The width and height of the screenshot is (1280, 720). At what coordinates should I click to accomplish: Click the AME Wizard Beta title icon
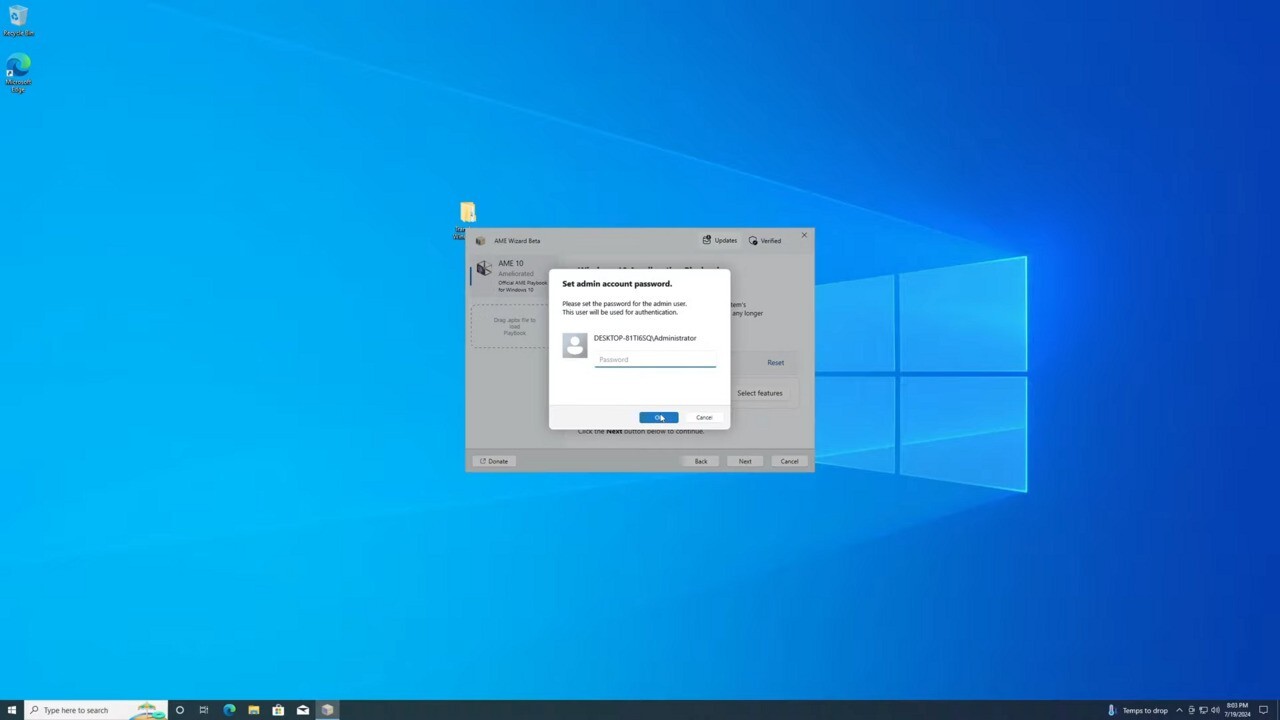[x=481, y=241]
